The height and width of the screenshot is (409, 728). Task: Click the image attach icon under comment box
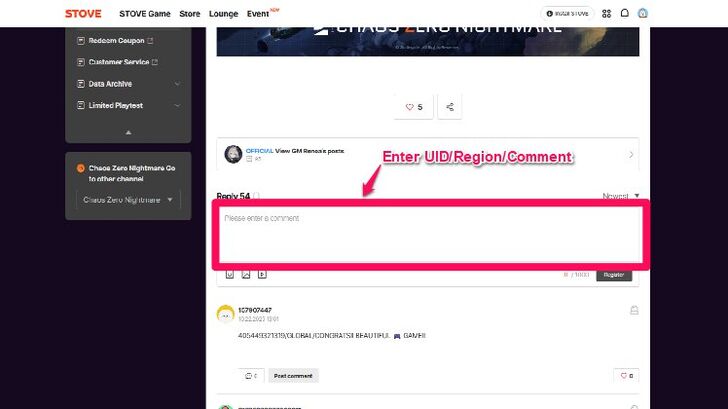click(x=245, y=274)
